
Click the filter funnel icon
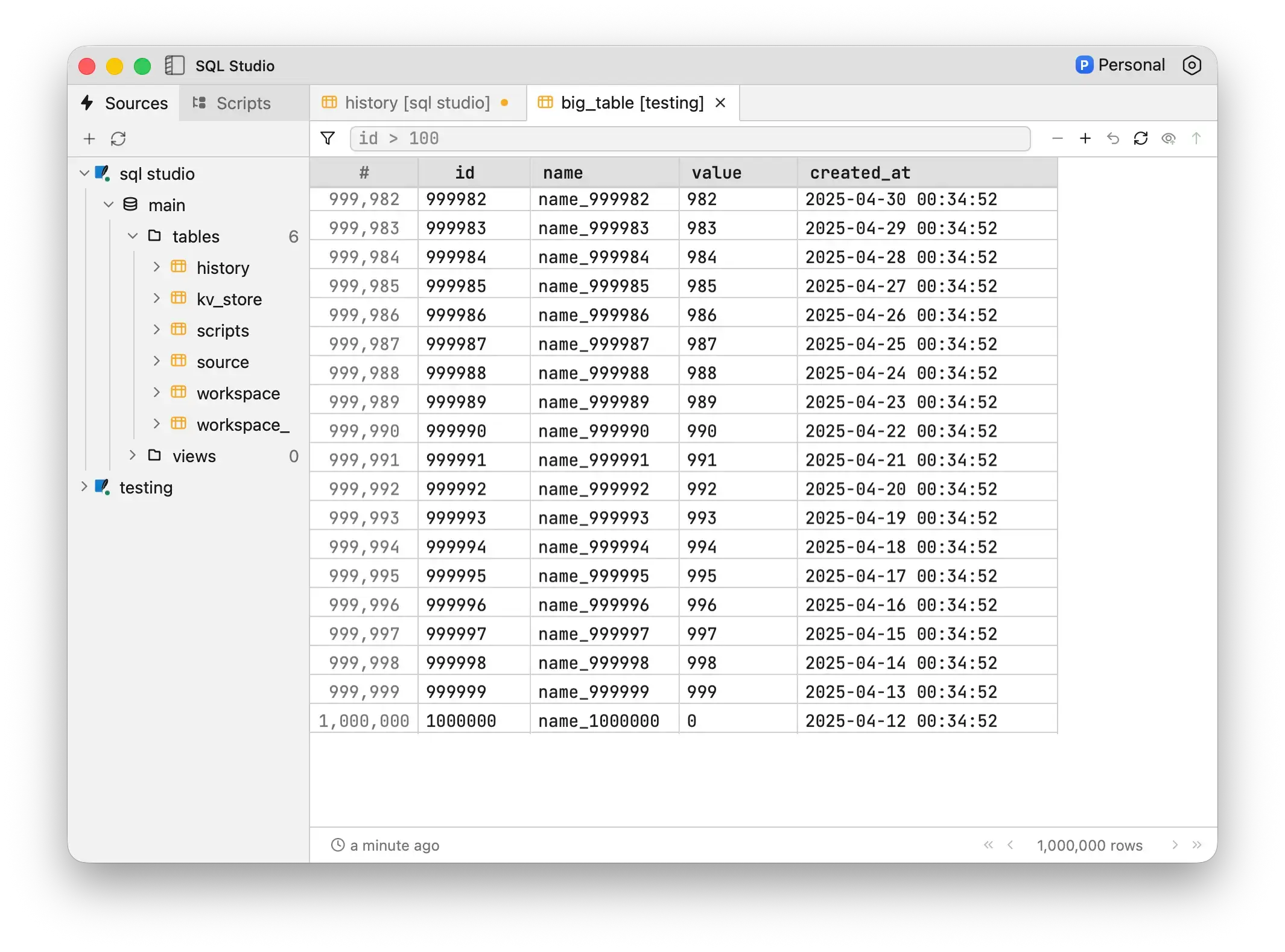point(328,139)
